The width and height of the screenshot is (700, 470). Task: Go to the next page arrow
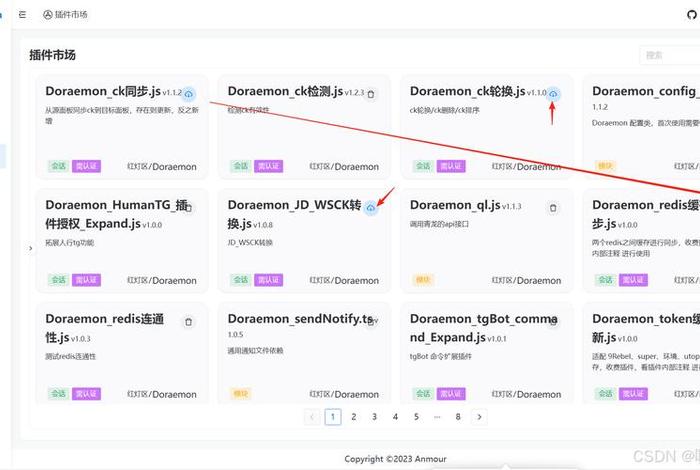(479, 417)
